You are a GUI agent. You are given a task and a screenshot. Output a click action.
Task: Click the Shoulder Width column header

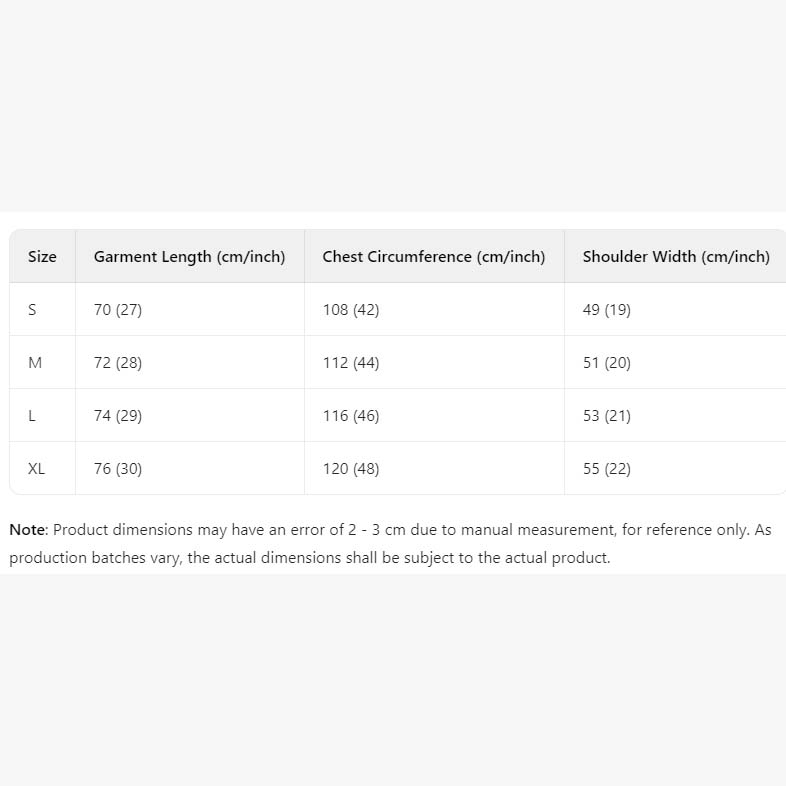(x=676, y=257)
